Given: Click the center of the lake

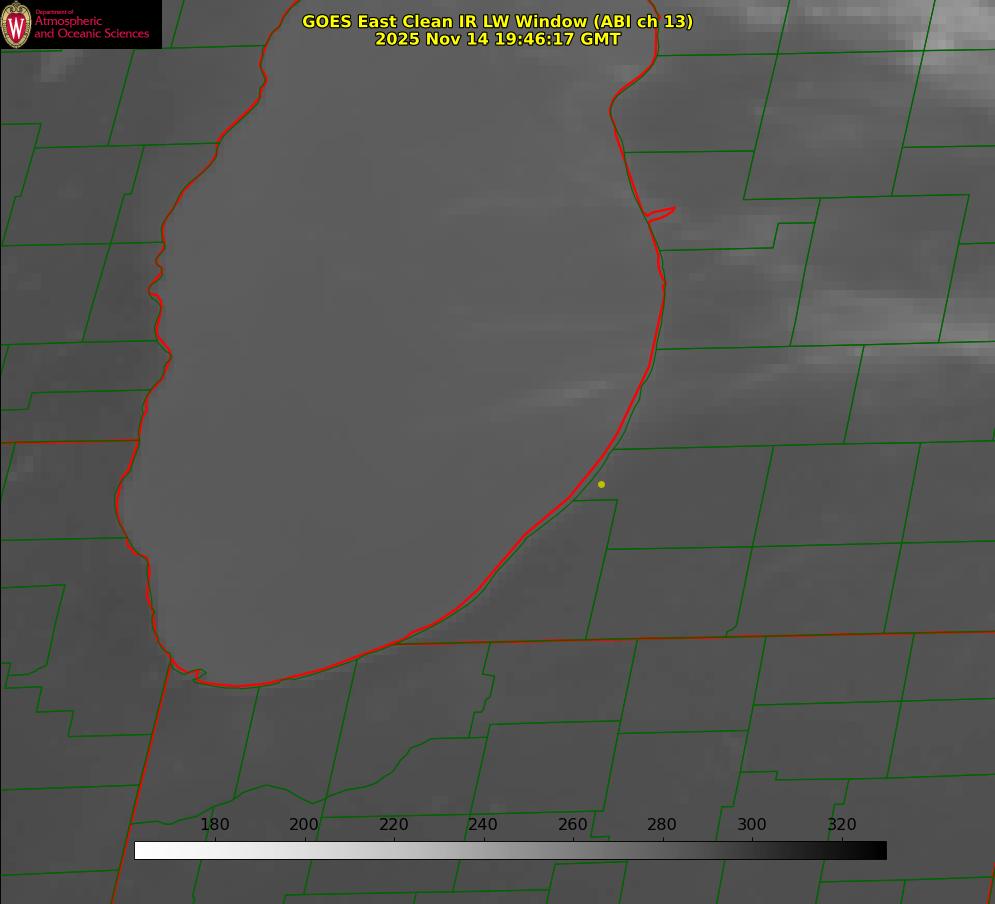Looking at the screenshot, I should tap(400, 350).
